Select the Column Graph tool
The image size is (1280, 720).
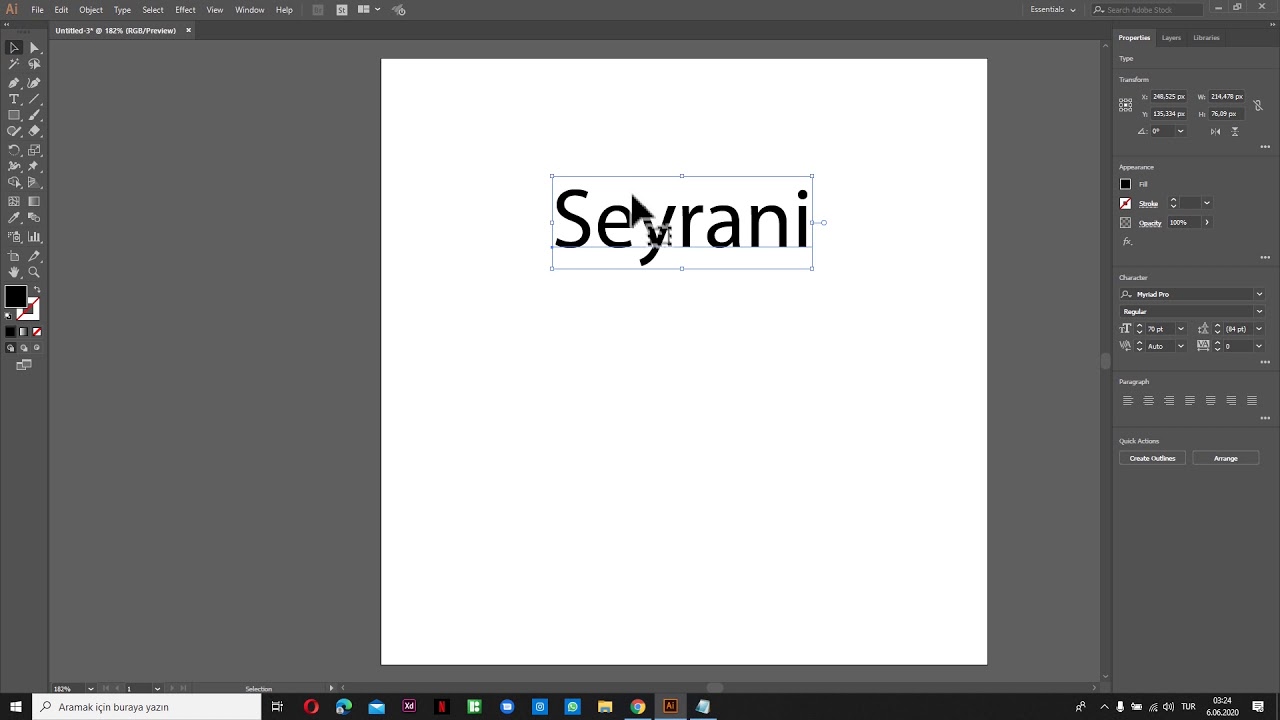coord(34,237)
